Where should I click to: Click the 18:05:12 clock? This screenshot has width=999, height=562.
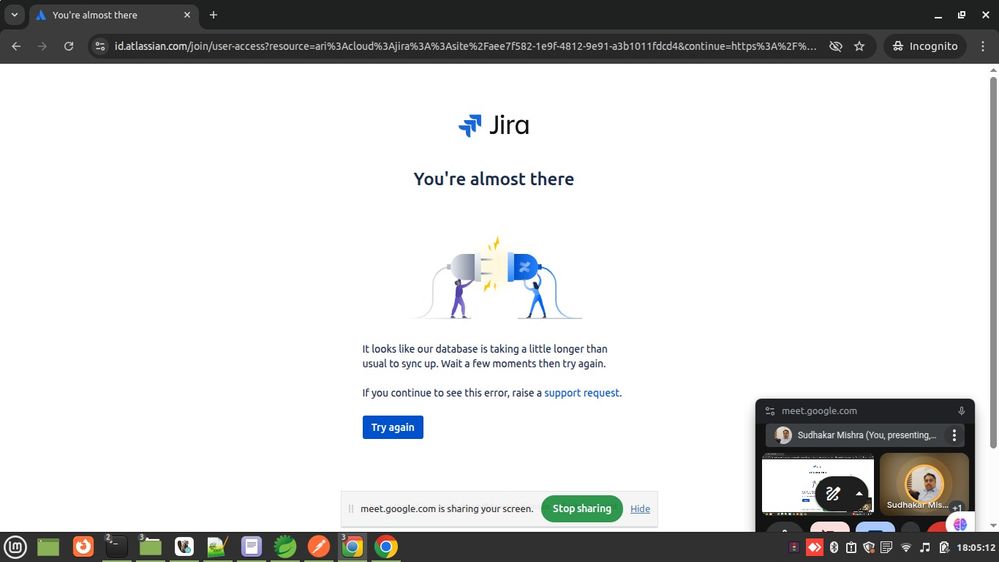click(x=975, y=547)
